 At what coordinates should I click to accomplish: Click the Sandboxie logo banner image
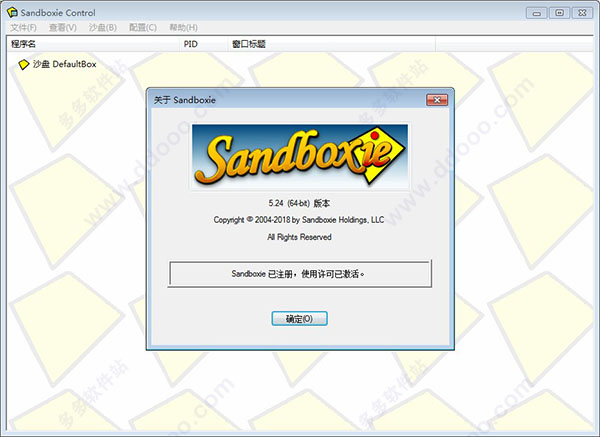(x=300, y=157)
